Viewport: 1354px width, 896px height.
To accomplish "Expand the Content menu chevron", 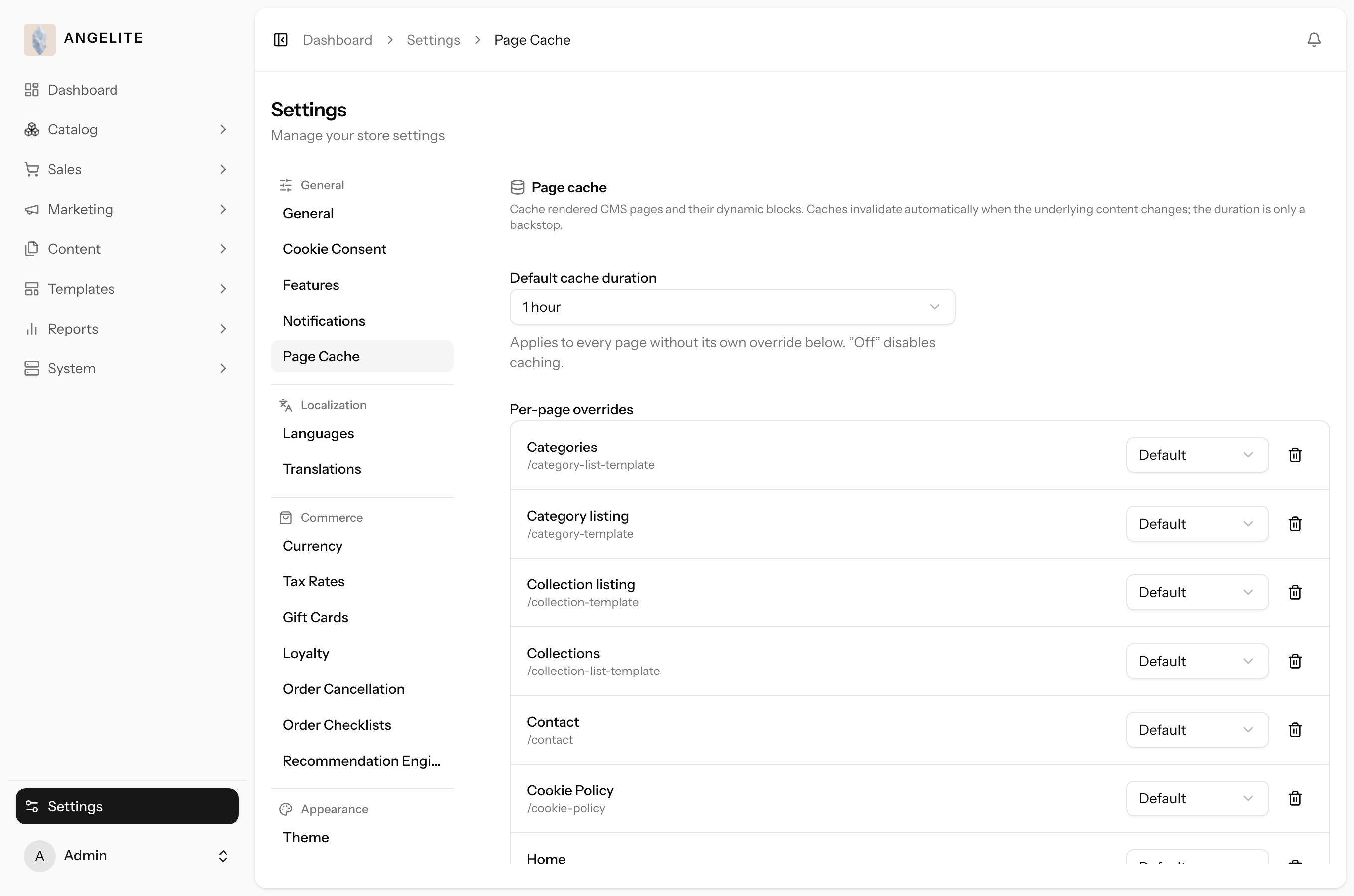I will click(x=223, y=249).
